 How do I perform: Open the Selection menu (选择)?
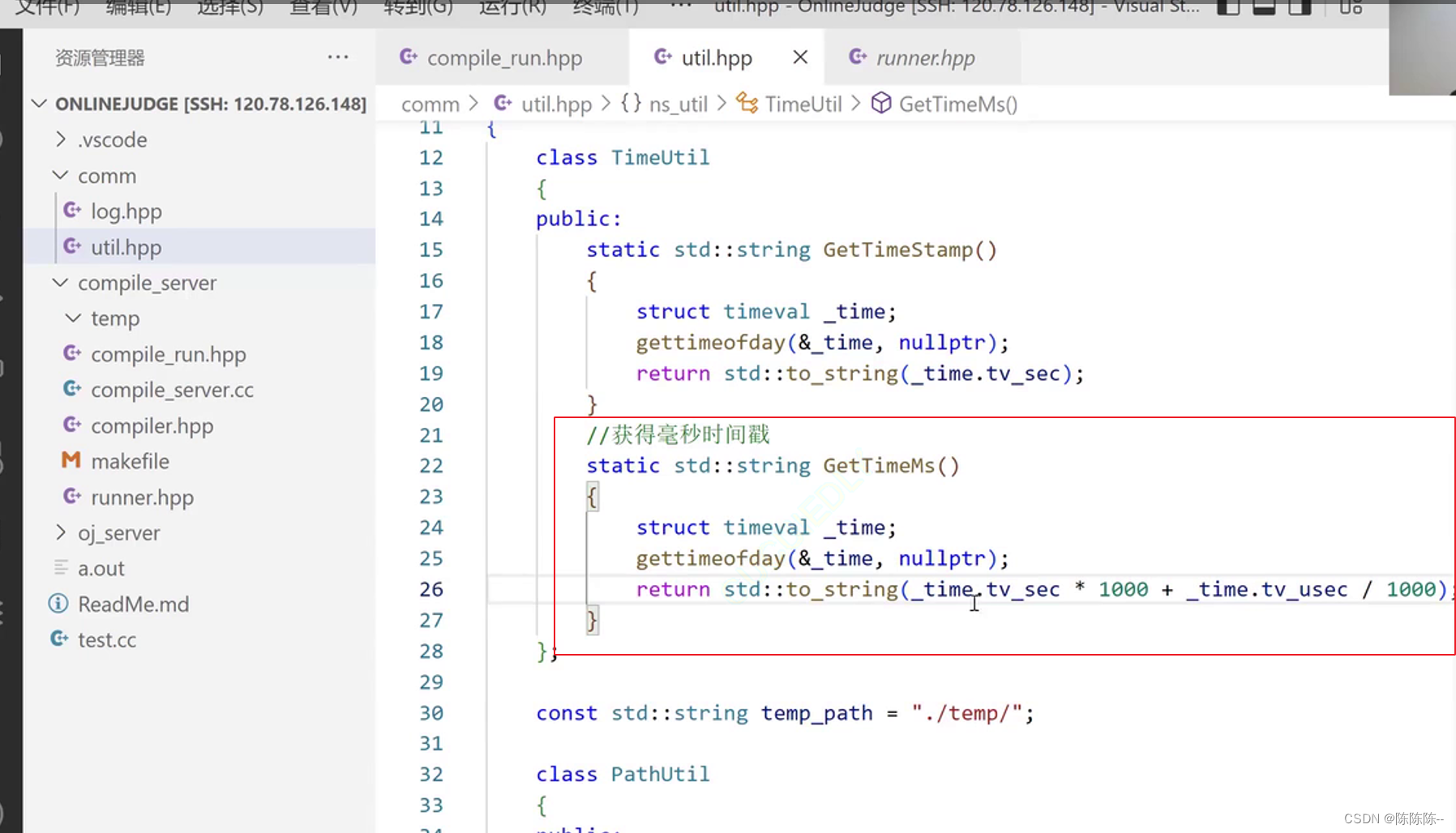pyautogui.click(x=230, y=7)
